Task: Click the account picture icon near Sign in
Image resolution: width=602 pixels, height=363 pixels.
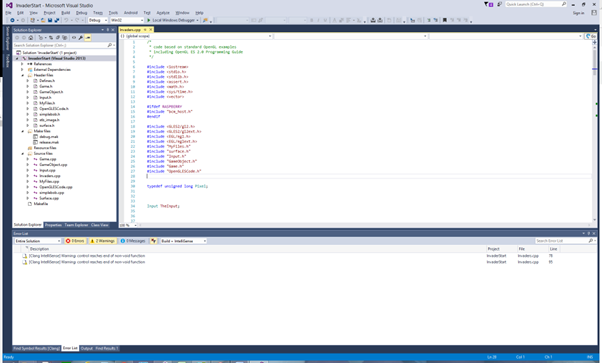Action: pos(594,12)
